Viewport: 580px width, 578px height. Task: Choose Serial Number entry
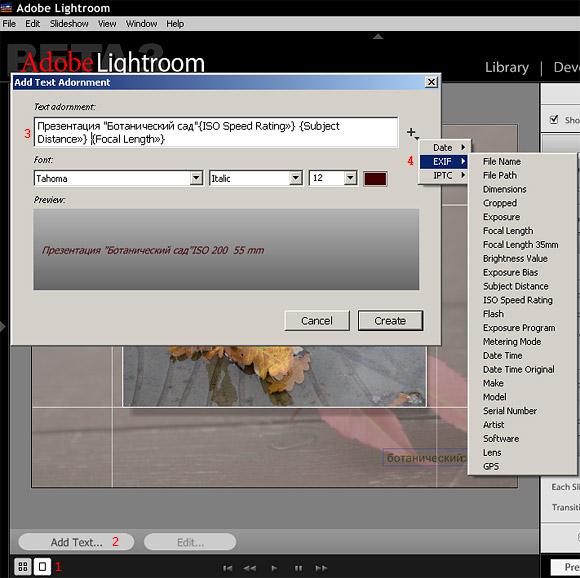(x=510, y=411)
